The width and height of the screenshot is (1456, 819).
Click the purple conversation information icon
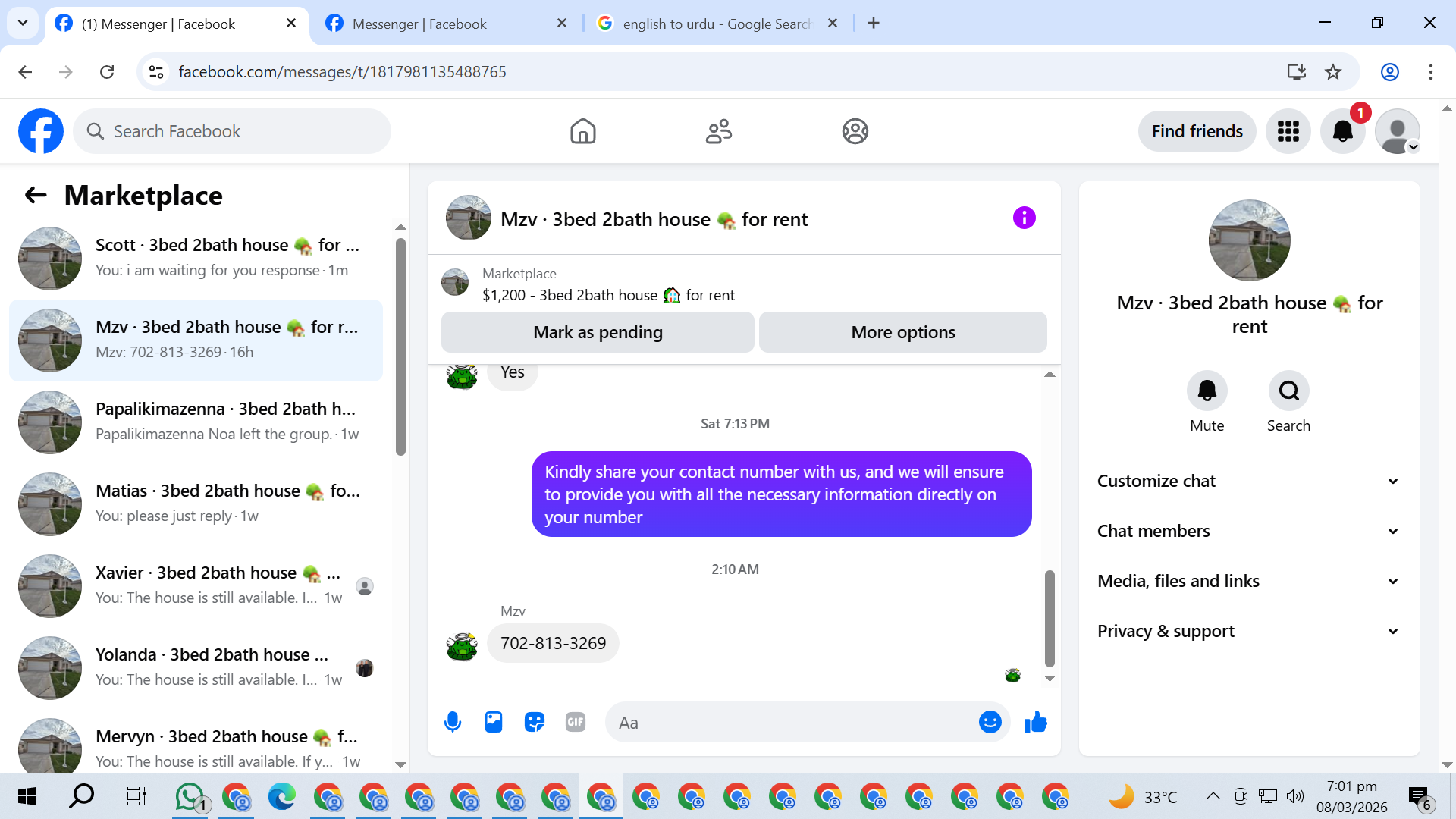(1024, 218)
